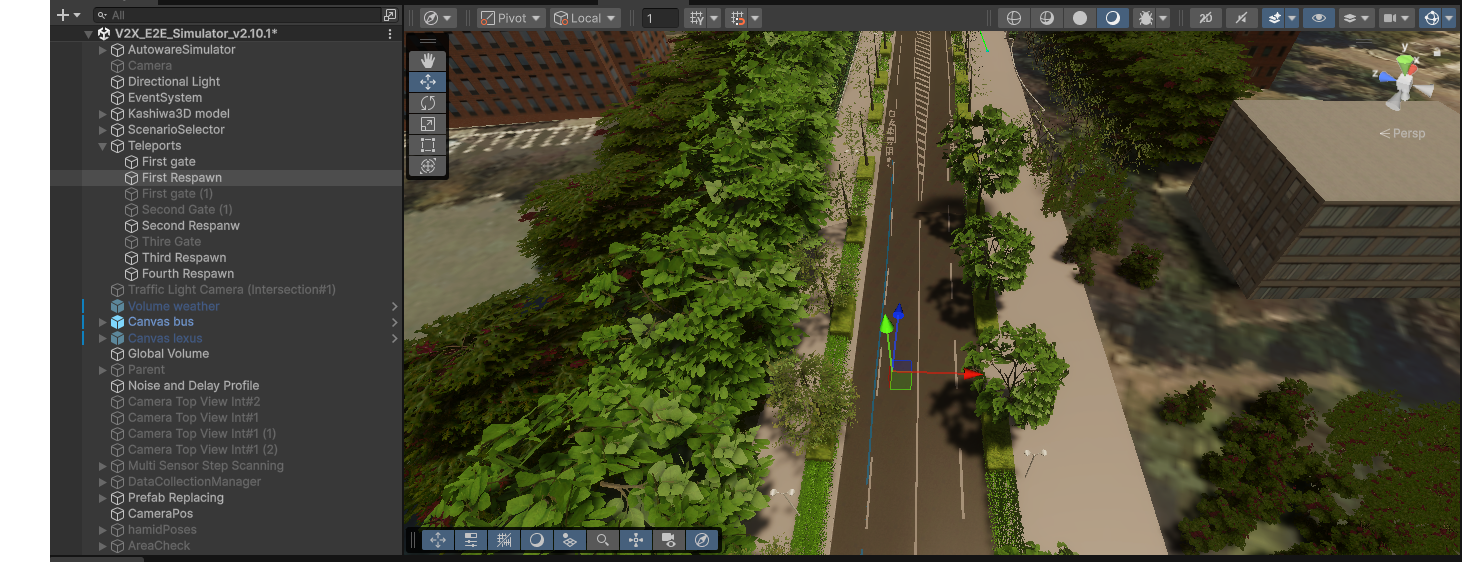
Task: Select the wireframe draw mode icon
Action: click(x=1014, y=18)
